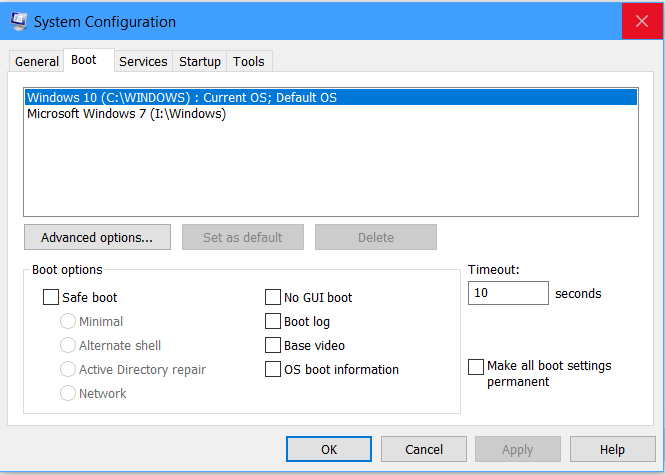The image size is (665, 475).
Task: Close the System Configuration window
Action: [642, 21]
